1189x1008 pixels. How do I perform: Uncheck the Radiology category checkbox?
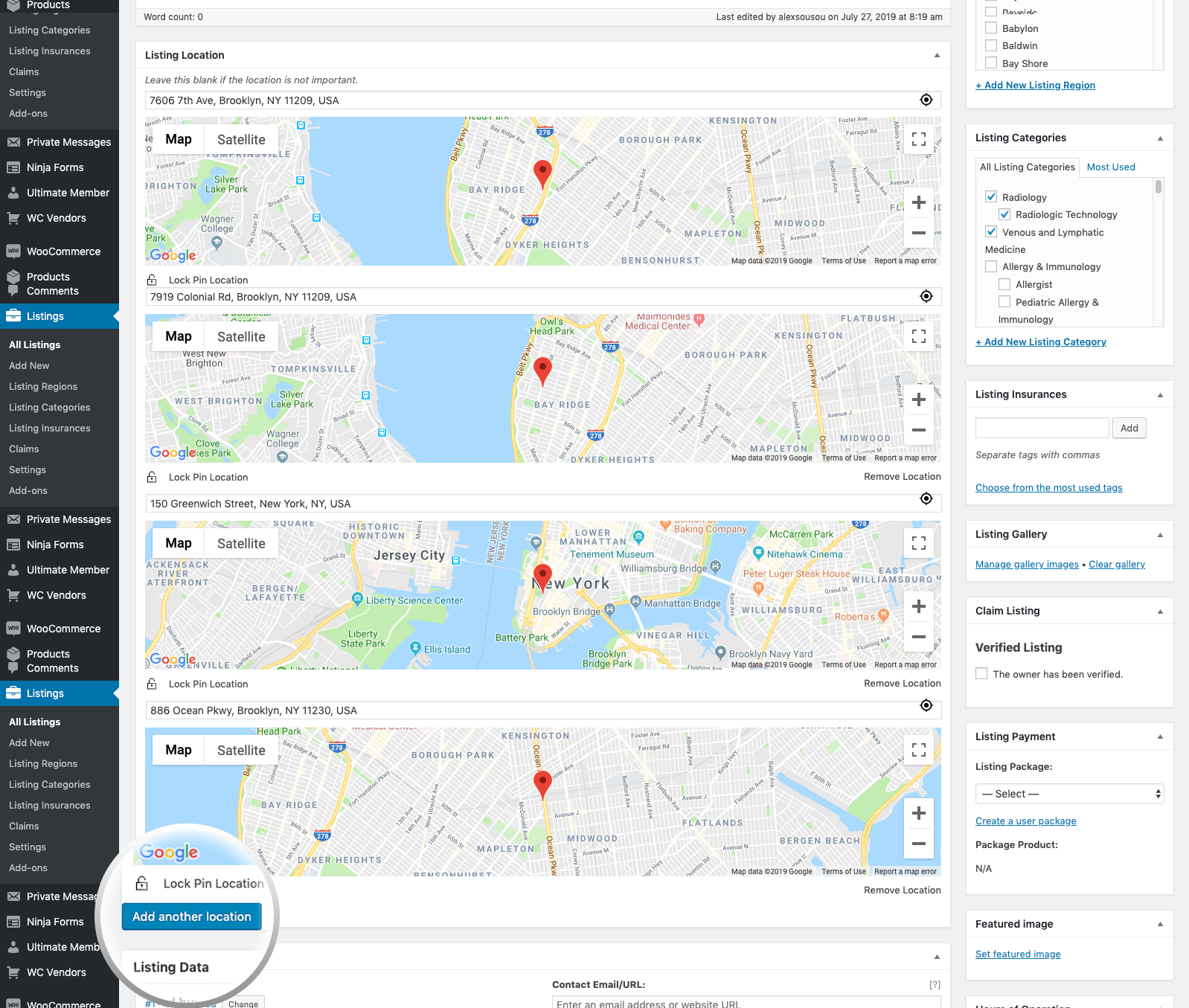click(x=991, y=197)
